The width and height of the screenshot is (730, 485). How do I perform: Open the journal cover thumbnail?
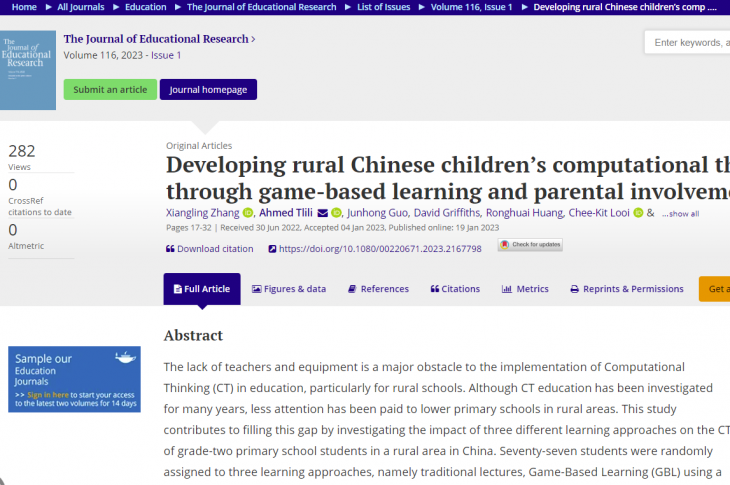tap(28, 70)
